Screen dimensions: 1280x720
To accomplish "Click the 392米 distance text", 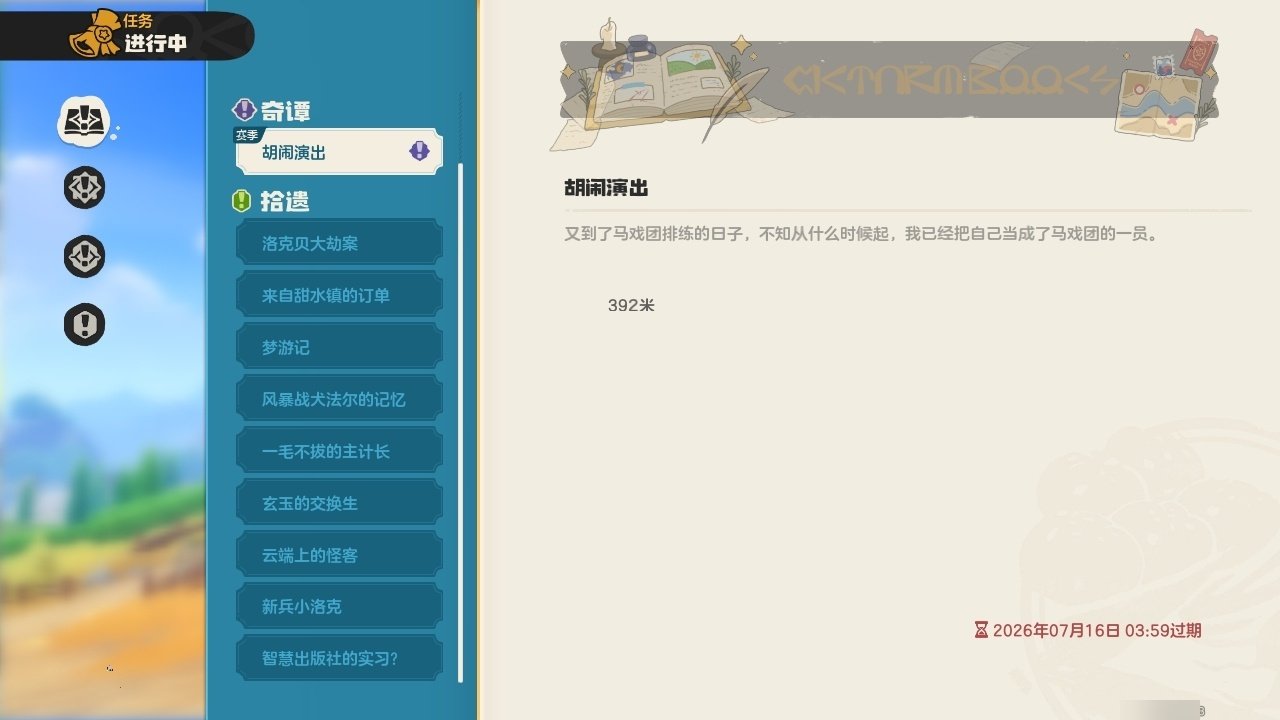I will [x=631, y=305].
